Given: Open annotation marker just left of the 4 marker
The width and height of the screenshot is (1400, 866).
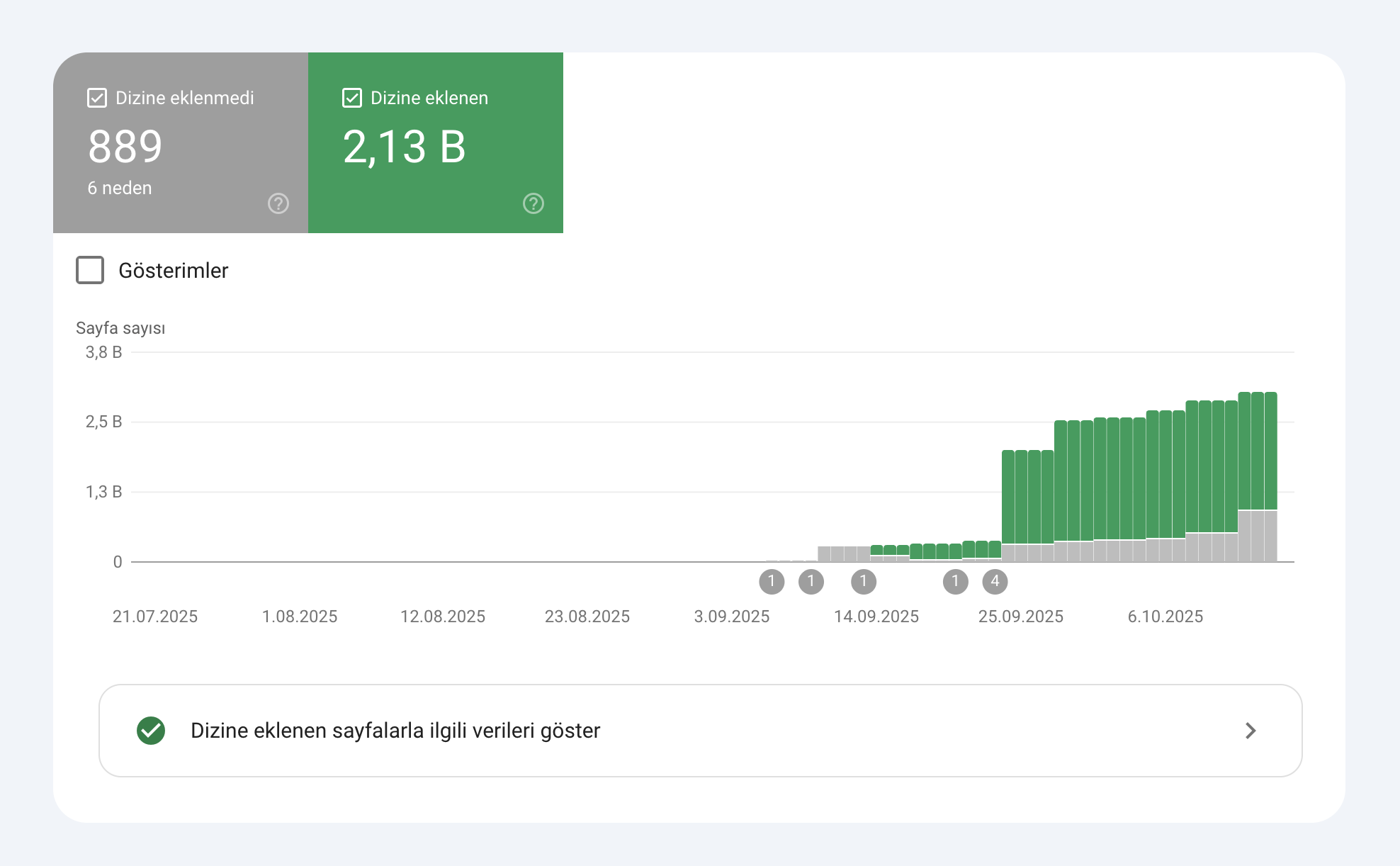Looking at the screenshot, I should (x=955, y=582).
